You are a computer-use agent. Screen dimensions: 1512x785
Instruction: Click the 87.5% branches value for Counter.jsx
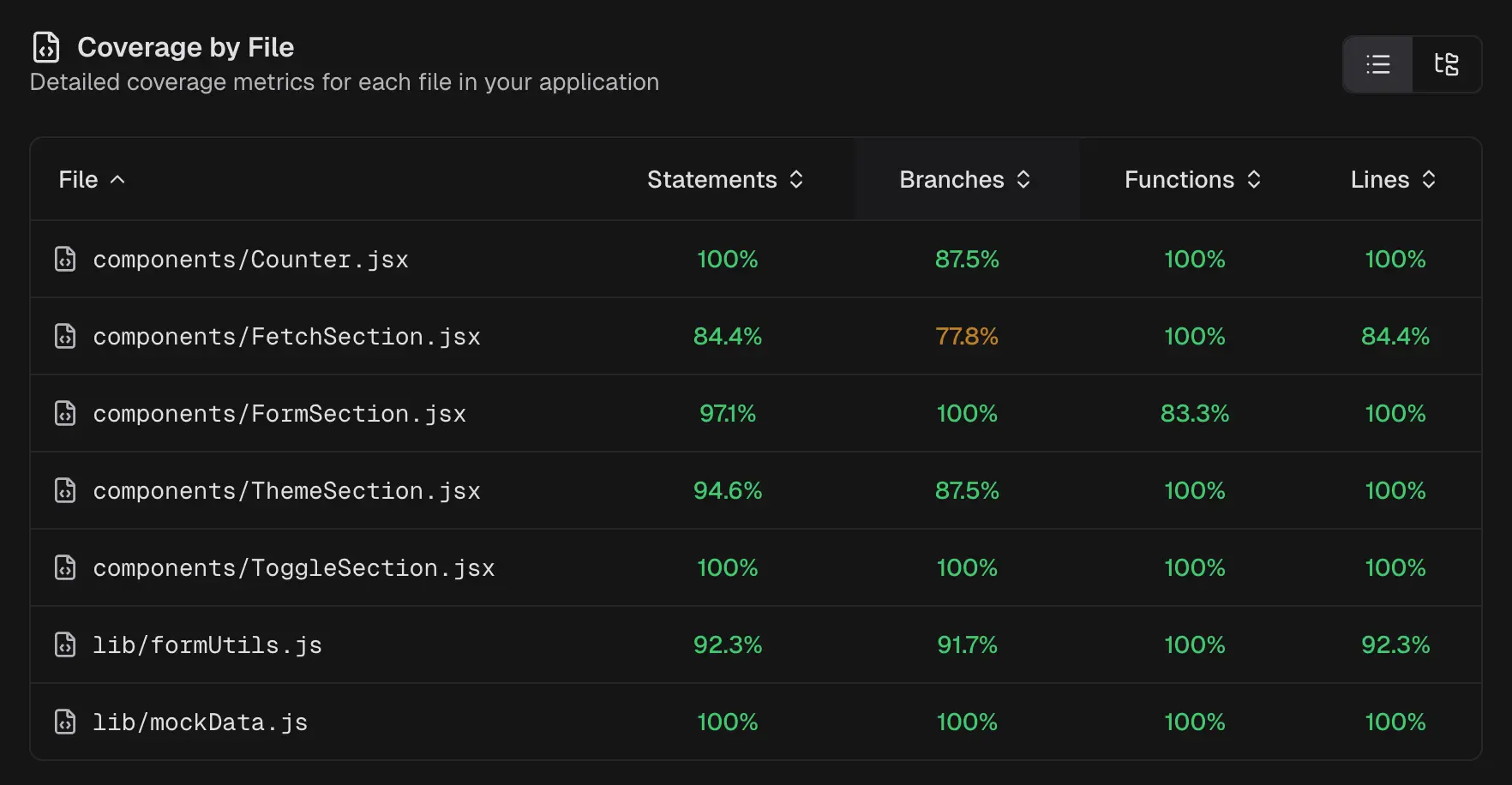pyautogui.click(x=966, y=259)
